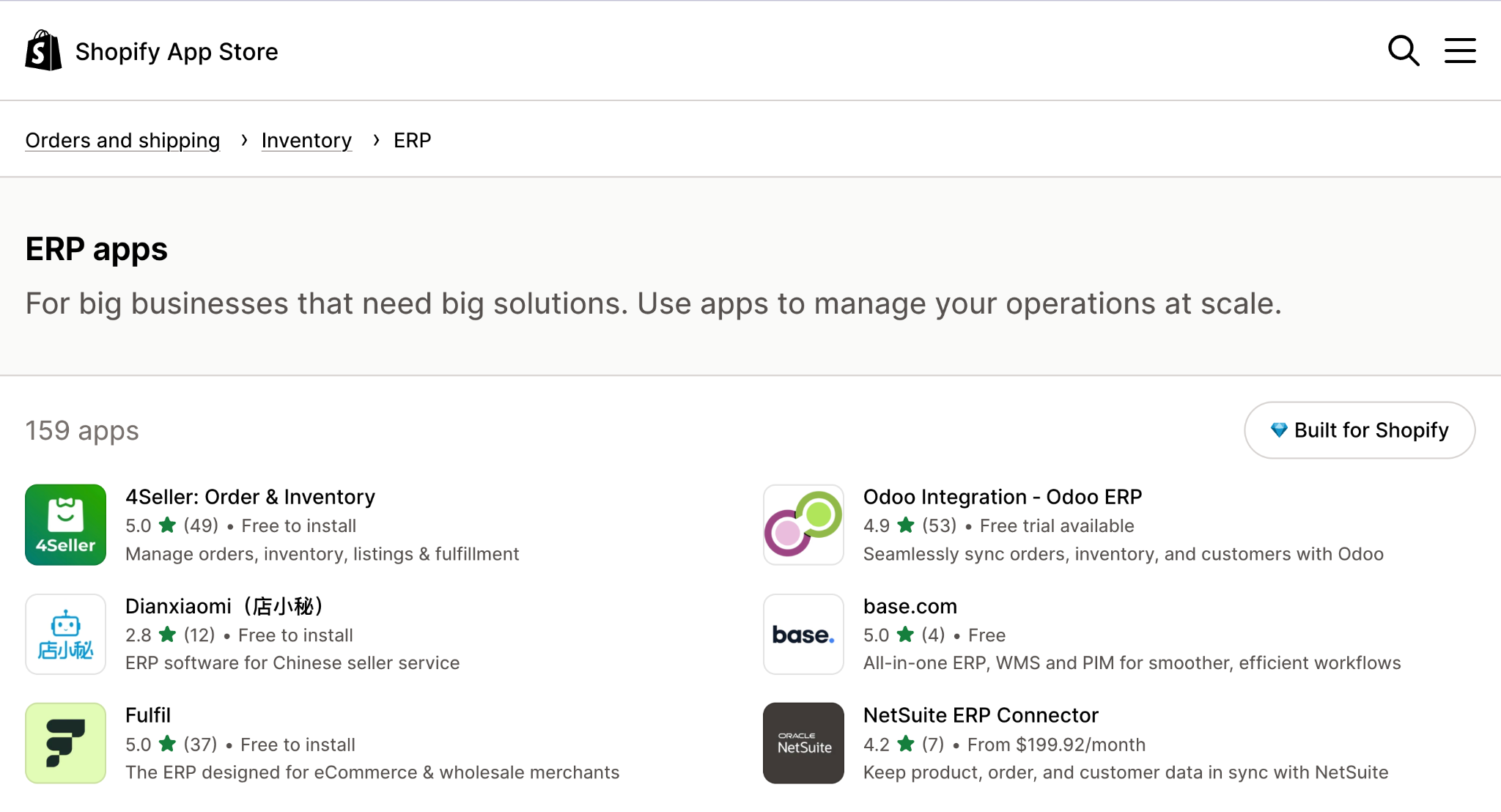Click 'Seamlessly sync orders' Odoo description
1501x812 pixels.
click(1124, 554)
